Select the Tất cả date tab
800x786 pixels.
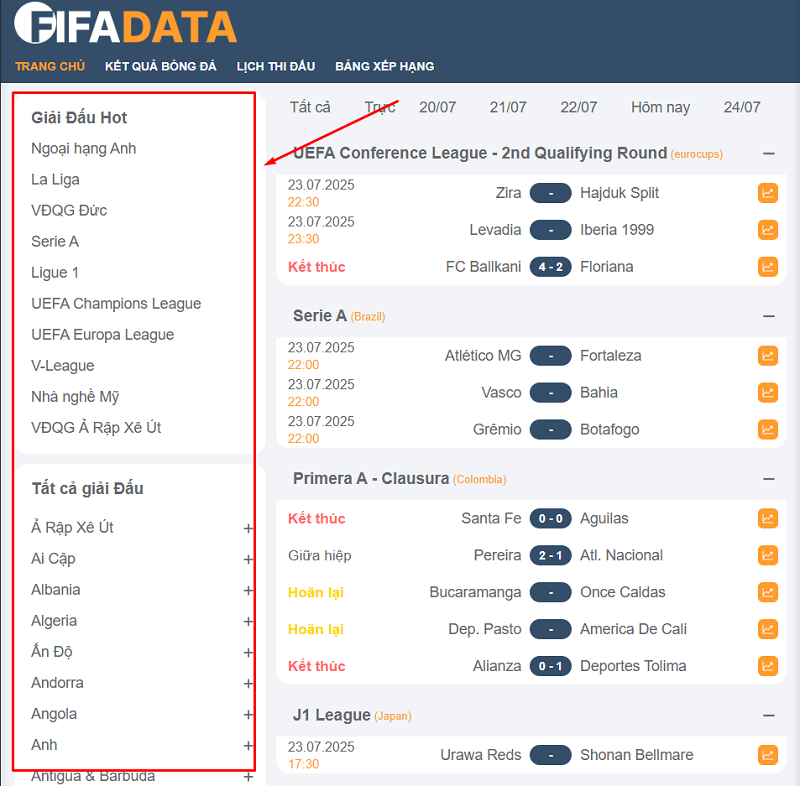310,107
